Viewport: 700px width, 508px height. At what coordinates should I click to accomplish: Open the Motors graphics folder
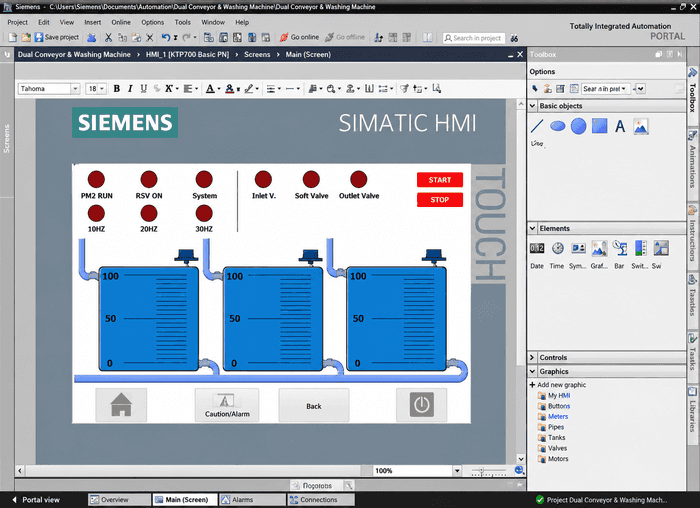[553, 459]
